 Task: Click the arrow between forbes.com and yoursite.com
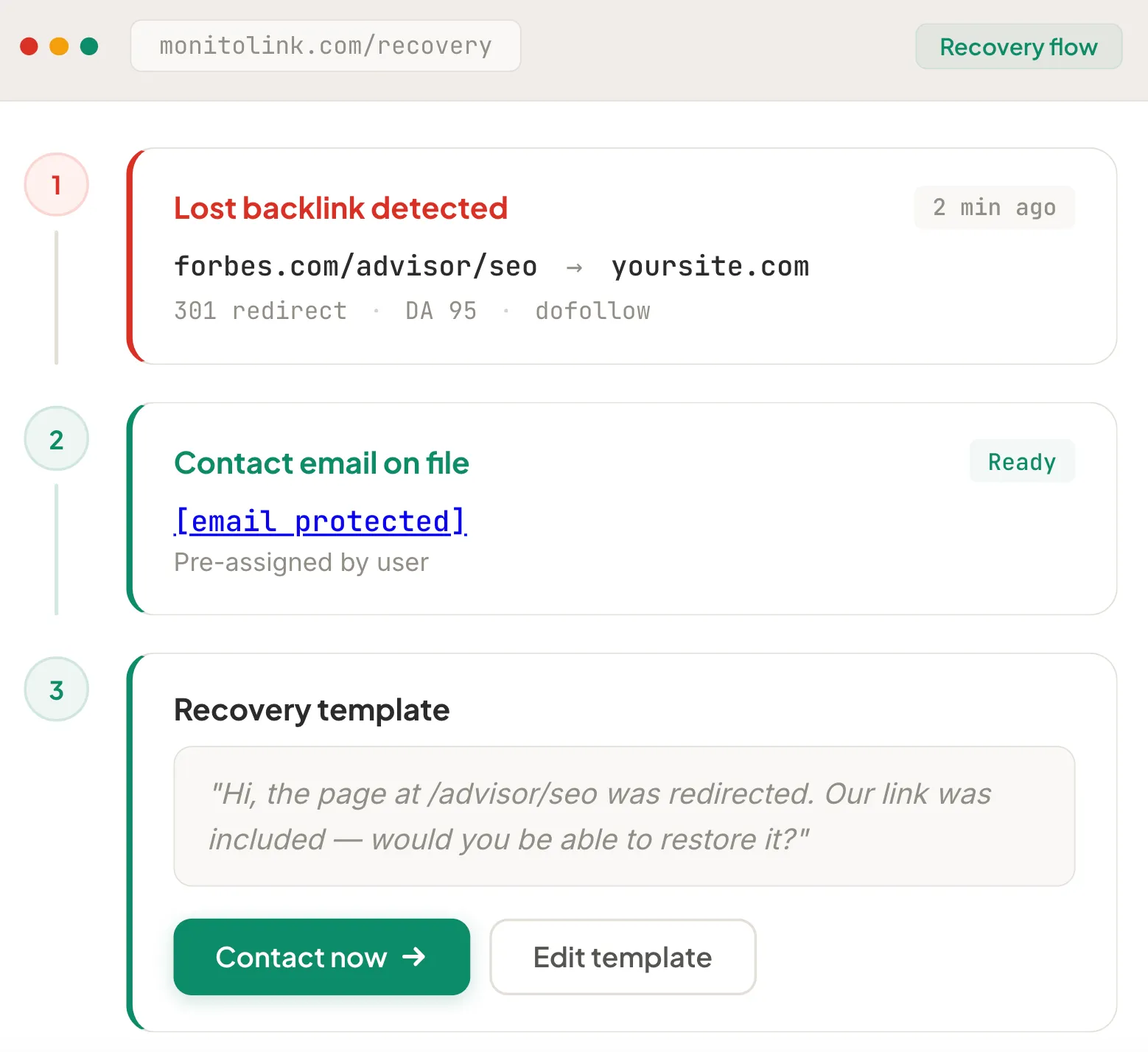(x=574, y=267)
